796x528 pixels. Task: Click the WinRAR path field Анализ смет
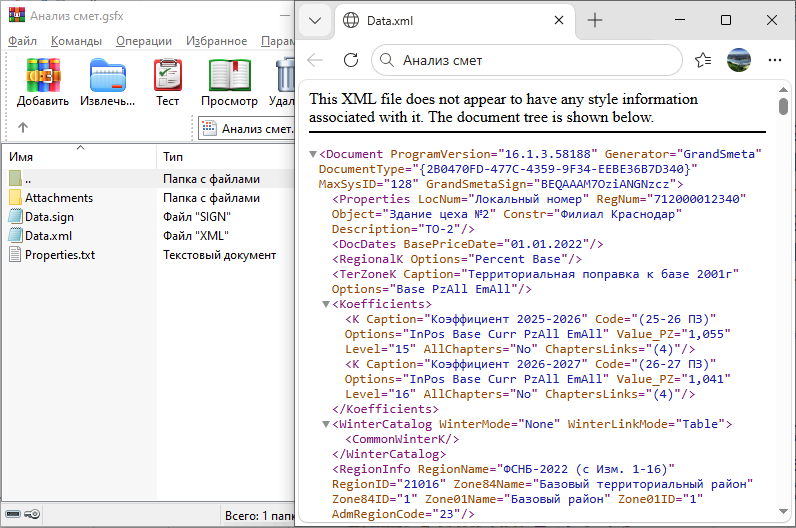(247, 129)
